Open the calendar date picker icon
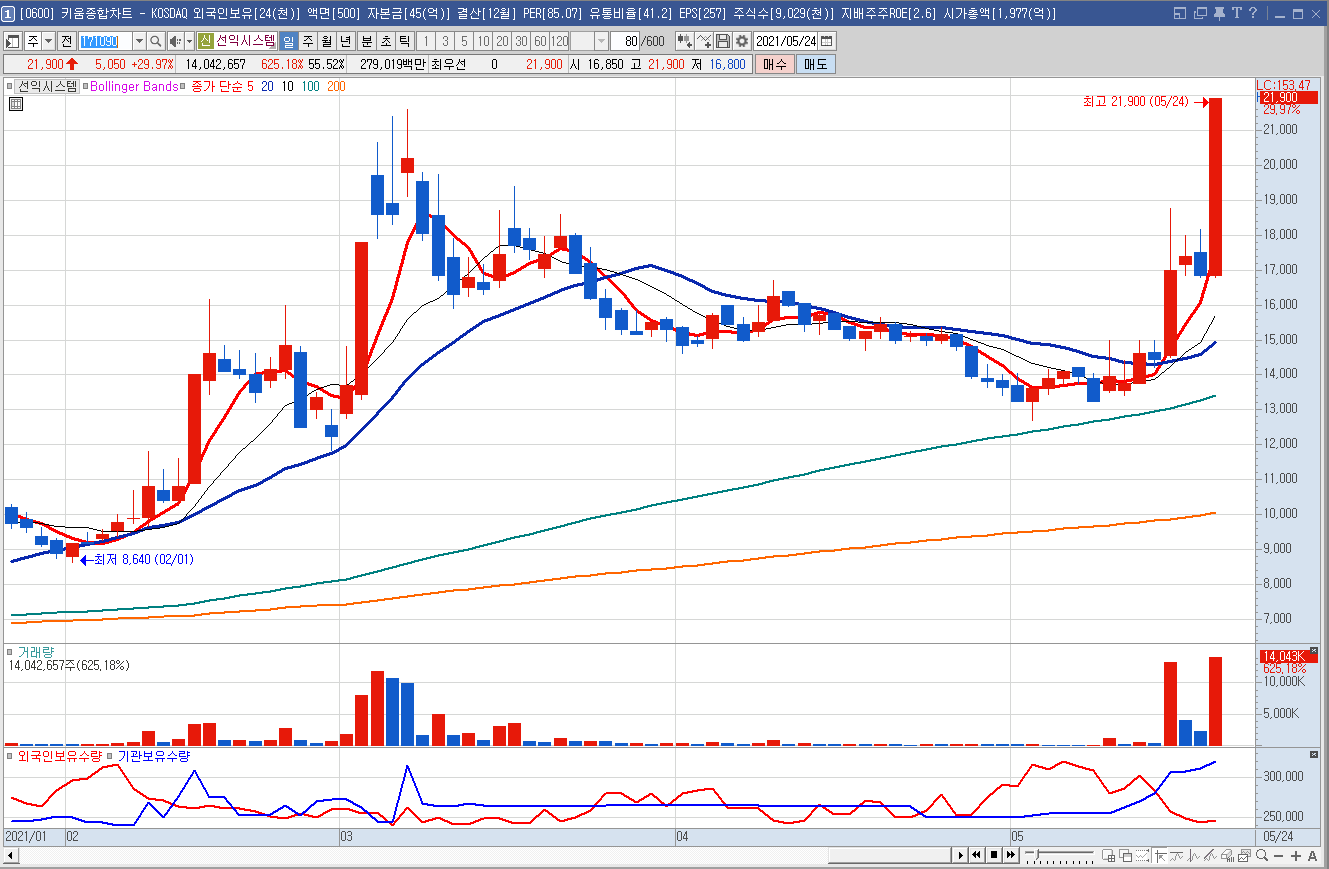This screenshot has height=869, width=1329. [x=827, y=41]
